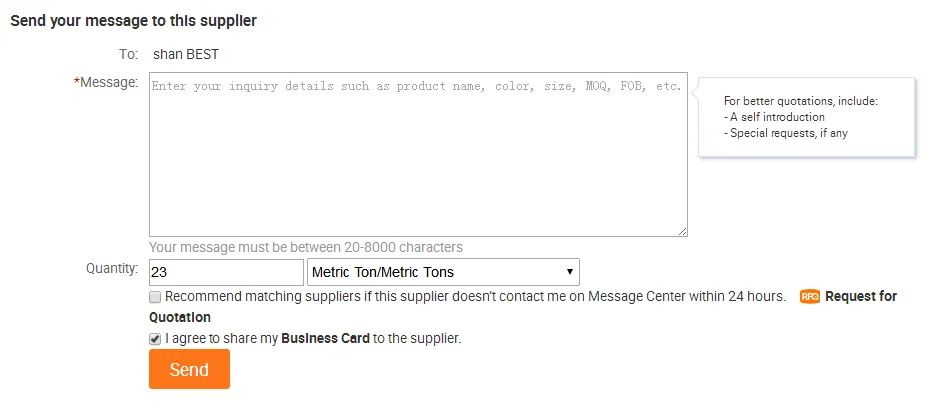This screenshot has width=942, height=403.
Task: Uncheck the agree to share Business Card checkbox
Action: (155, 339)
